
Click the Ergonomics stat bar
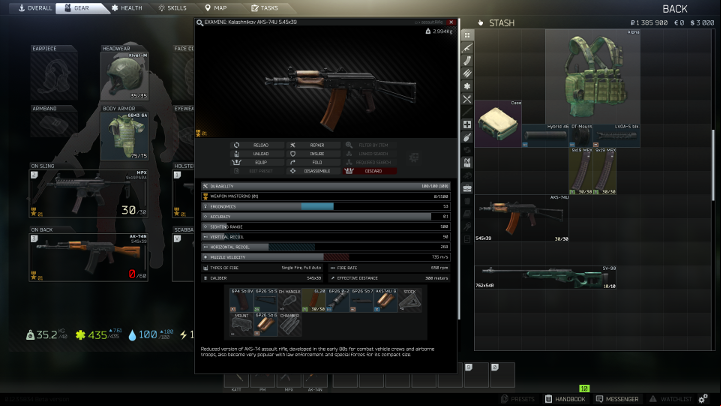point(326,206)
